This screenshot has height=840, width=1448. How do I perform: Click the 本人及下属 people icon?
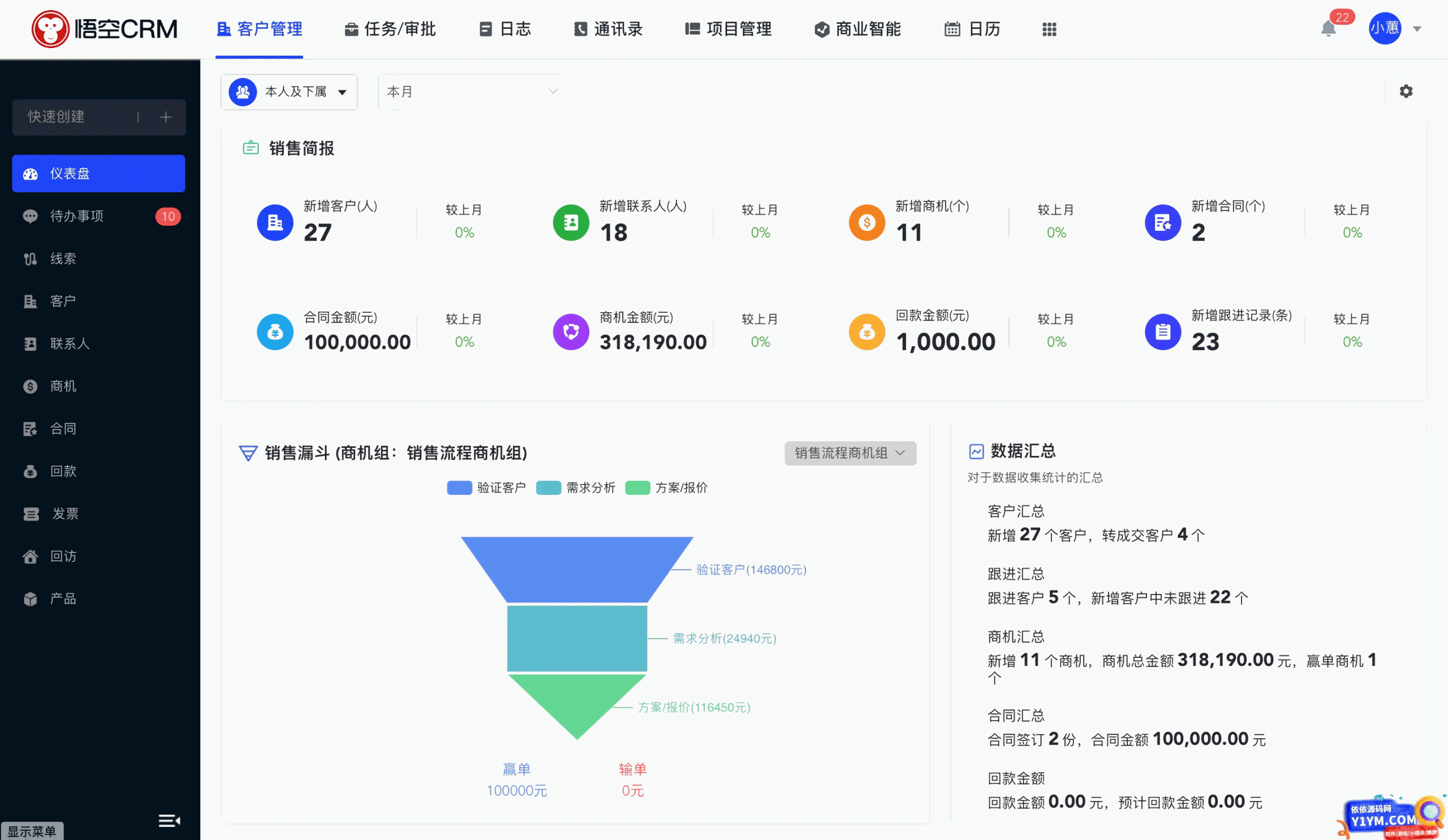click(x=243, y=92)
